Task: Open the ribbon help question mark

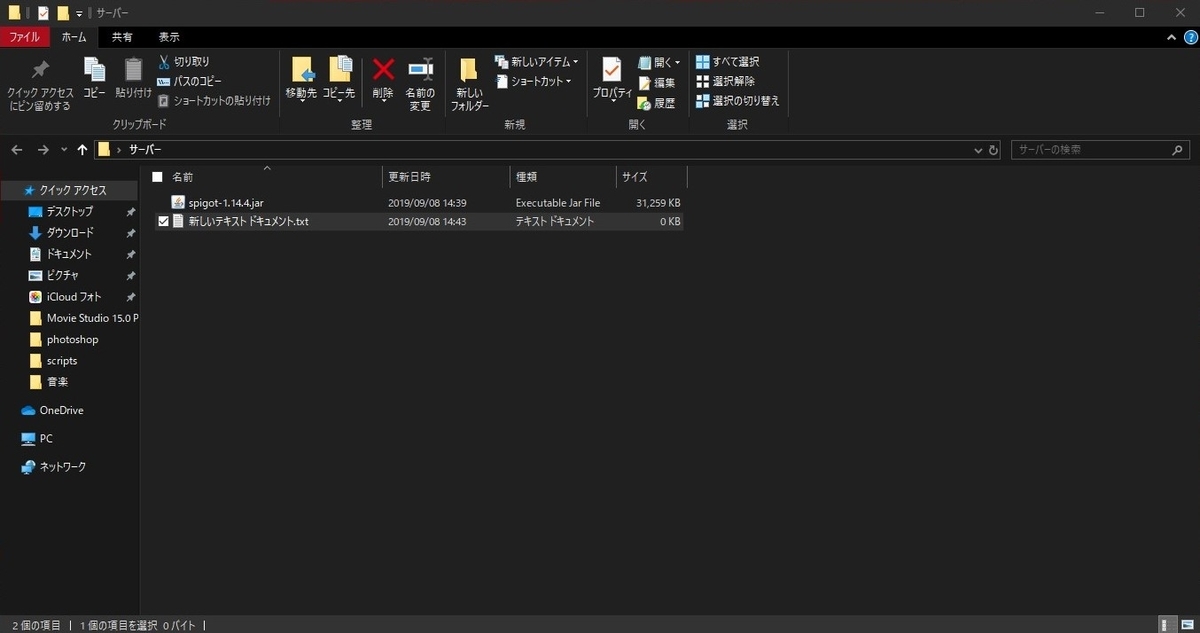Action: click(1189, 37)
